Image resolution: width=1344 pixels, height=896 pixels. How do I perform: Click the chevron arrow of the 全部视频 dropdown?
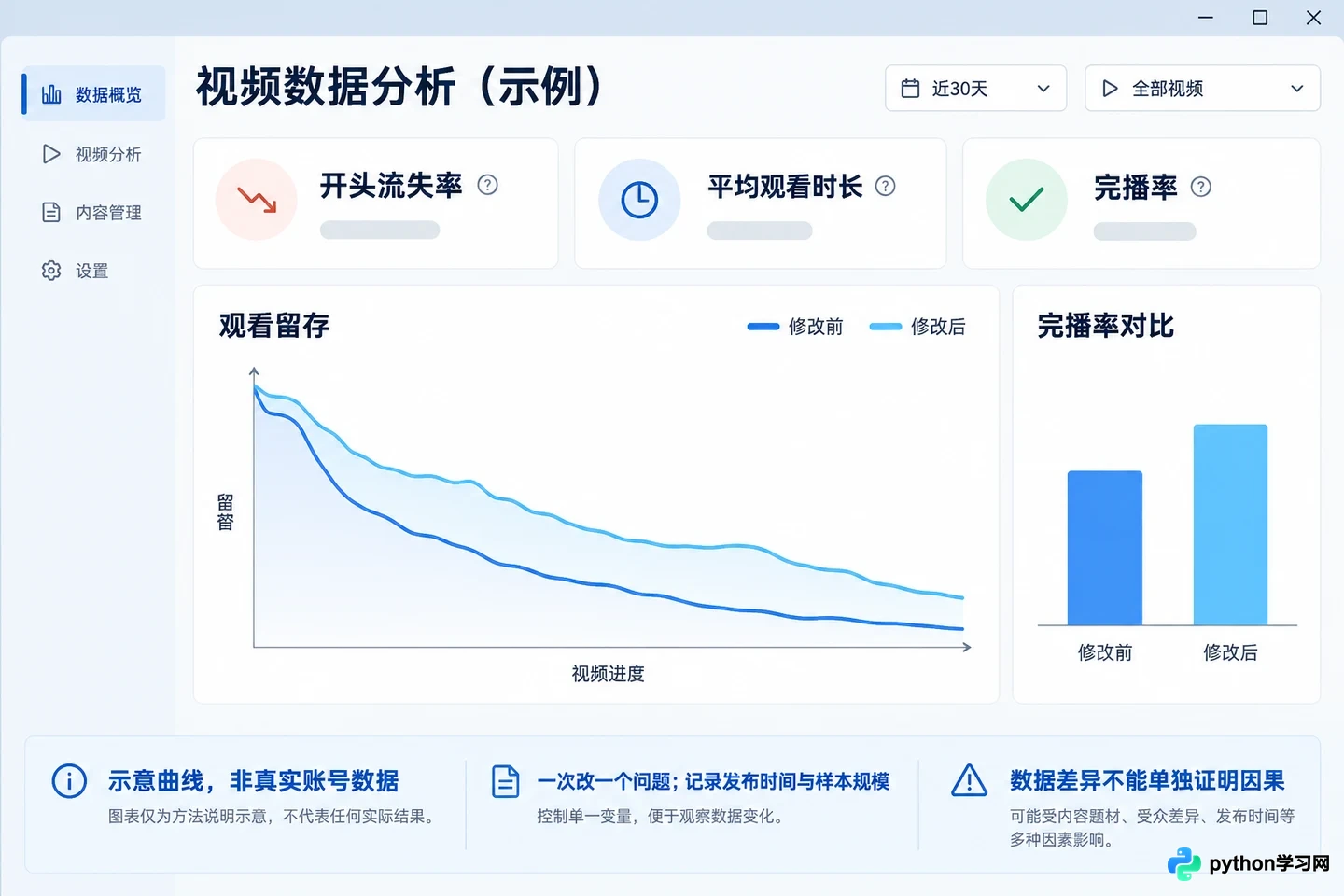[1296, 89]
